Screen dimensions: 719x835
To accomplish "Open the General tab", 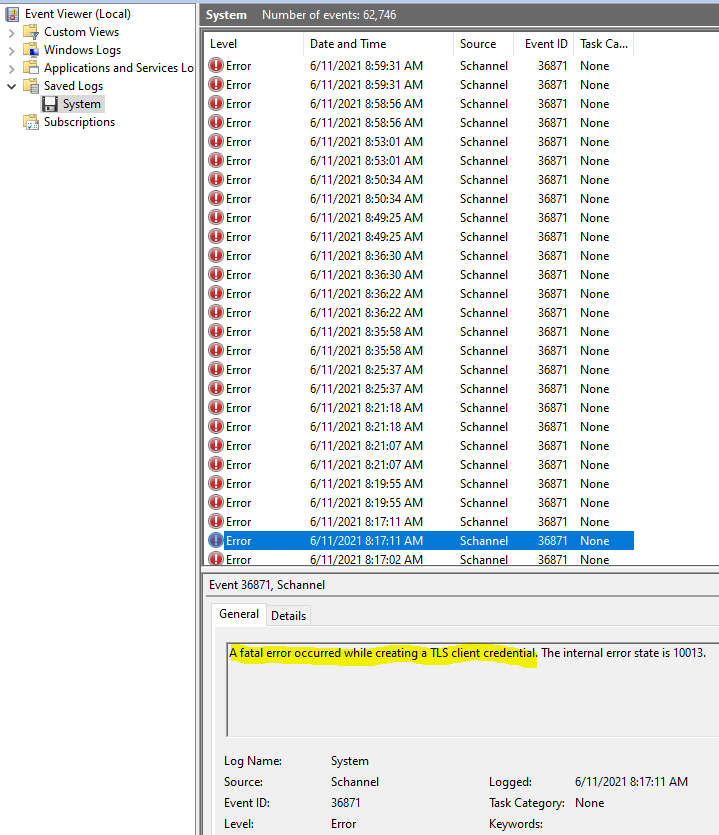I will coord(239,614).
